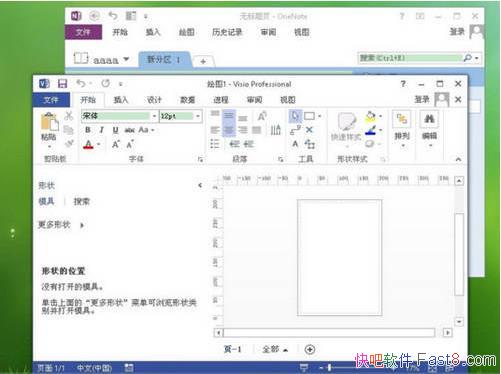Apply the red font color button
The width and height of the screenshot is (501, 374).
tap(88, 144)
